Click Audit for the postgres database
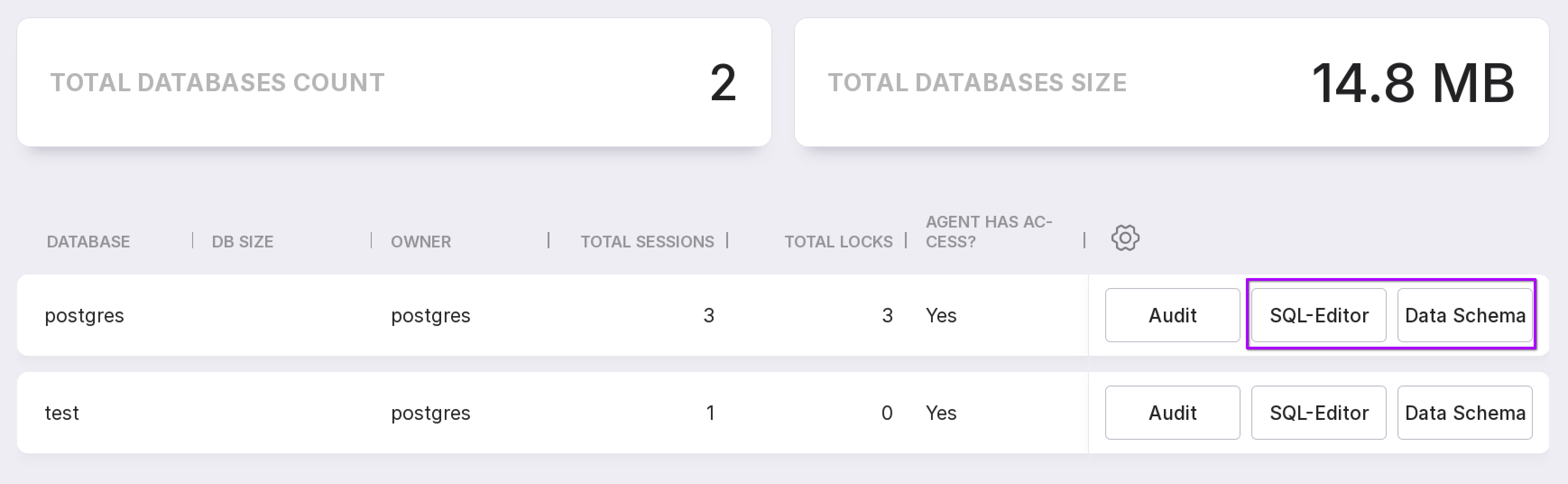This screenshot has width=1568, height=484. (1172, 315)
